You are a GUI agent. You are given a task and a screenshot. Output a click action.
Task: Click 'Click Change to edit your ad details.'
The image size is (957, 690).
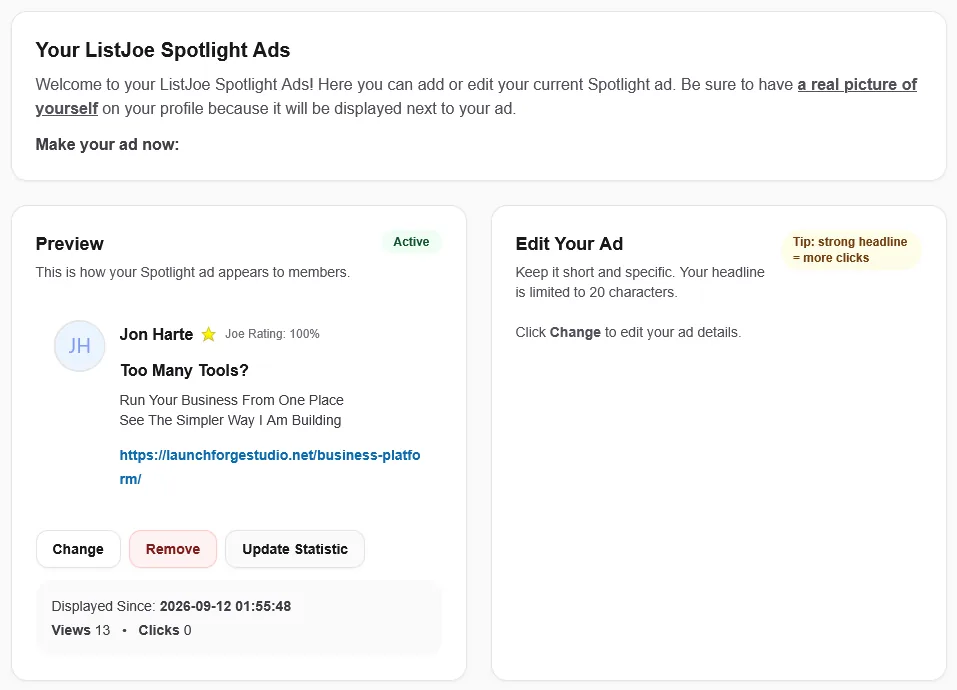(628, 332)
